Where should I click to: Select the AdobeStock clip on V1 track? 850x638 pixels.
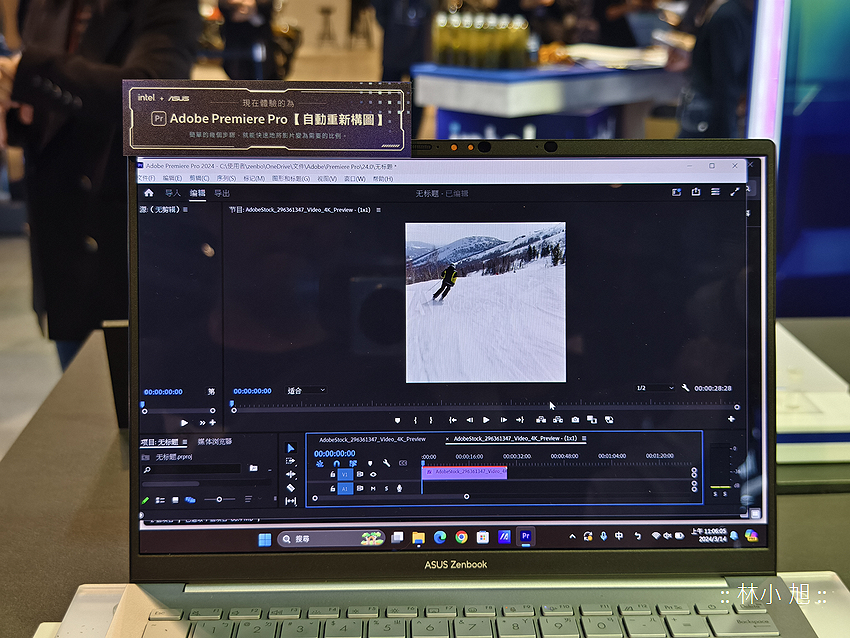click(x=465, y=472)
